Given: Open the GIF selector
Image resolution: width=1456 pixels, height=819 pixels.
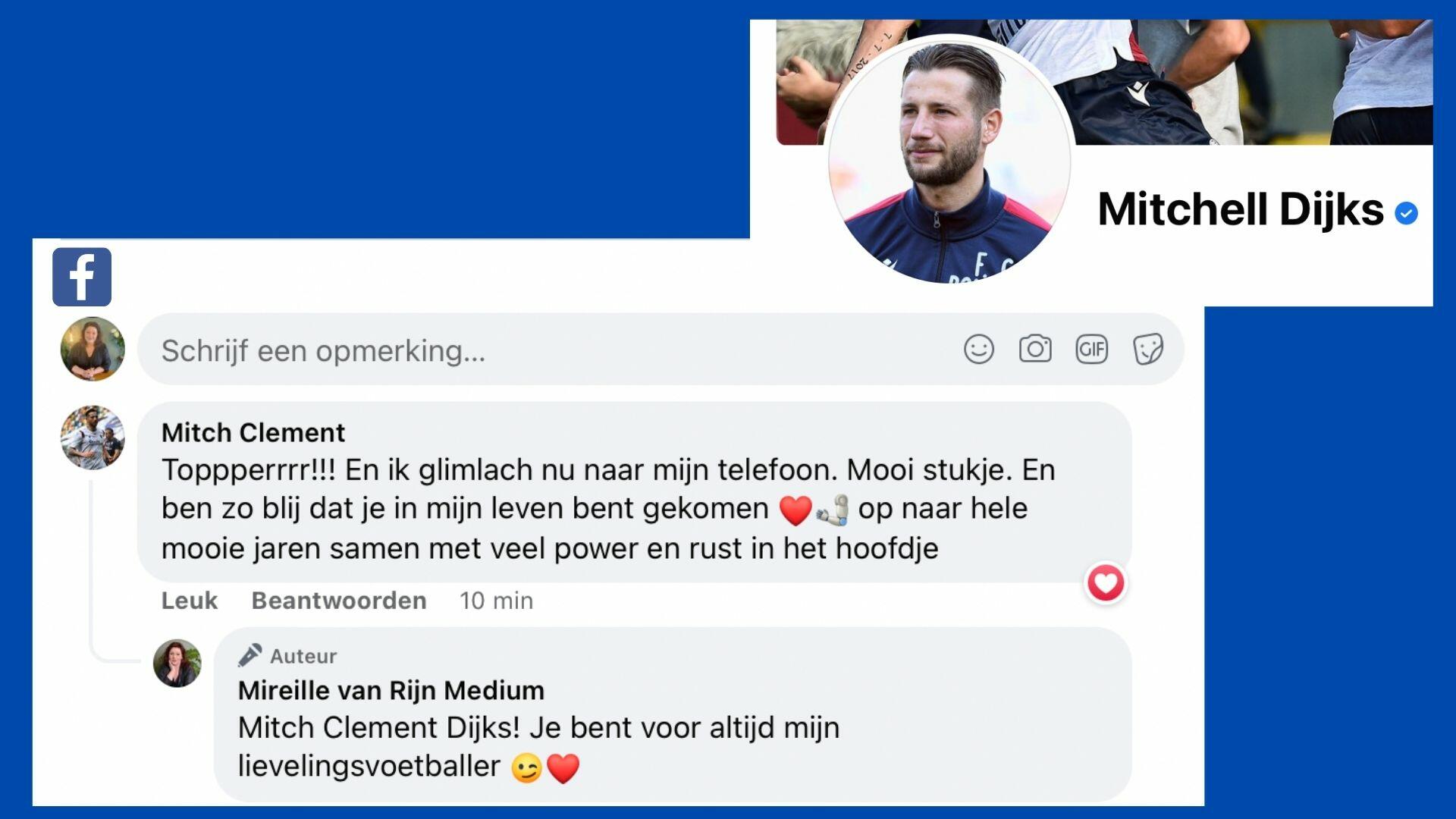Looking at the screenshot, I should point(1091,350).
